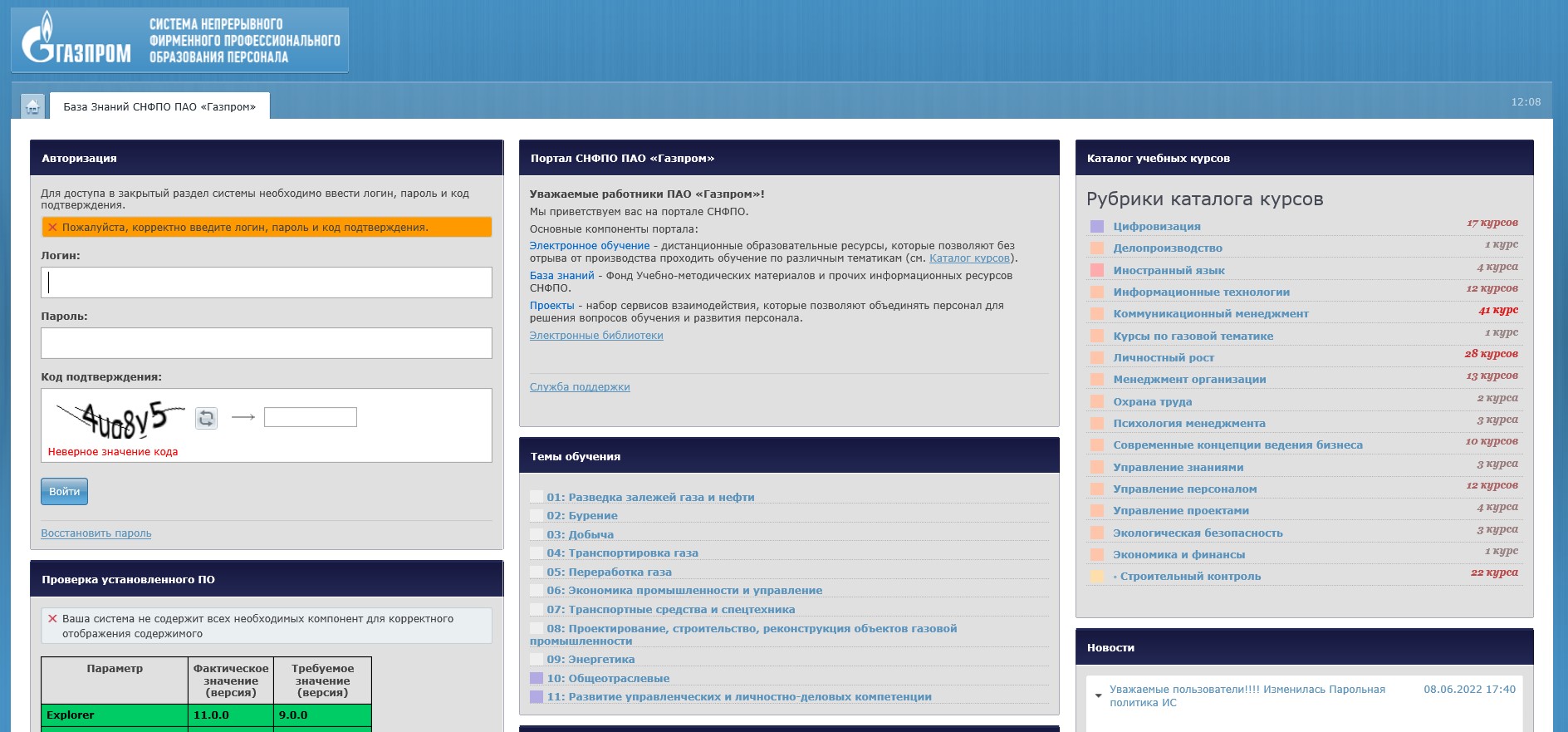Open the База знаний link
The image size is (1568, 732).
(562, 276)
